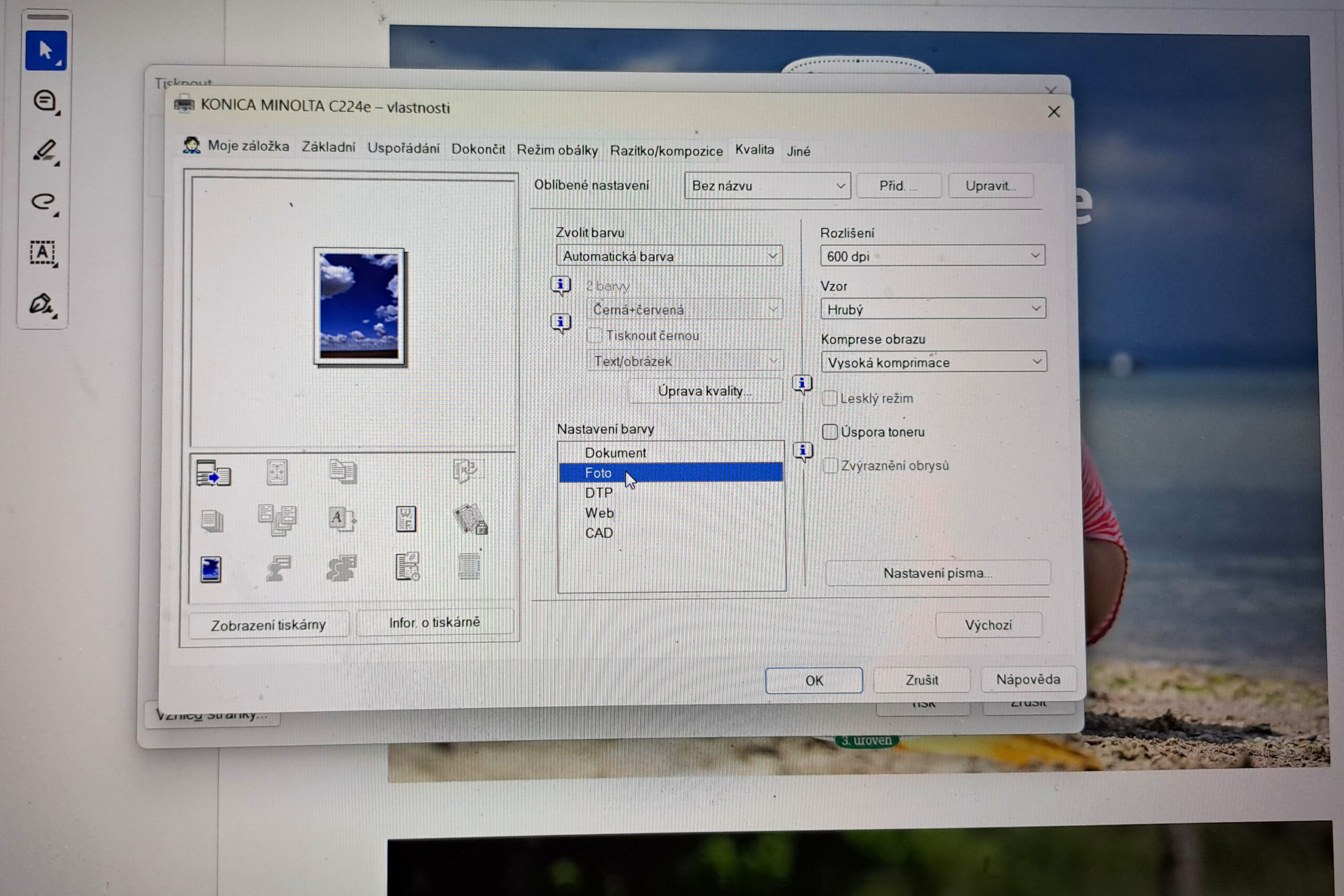The width and height of the screenshot is (1344, 896).
Task: Switch to the Základní tab
Action: click(x=328, y=147)
